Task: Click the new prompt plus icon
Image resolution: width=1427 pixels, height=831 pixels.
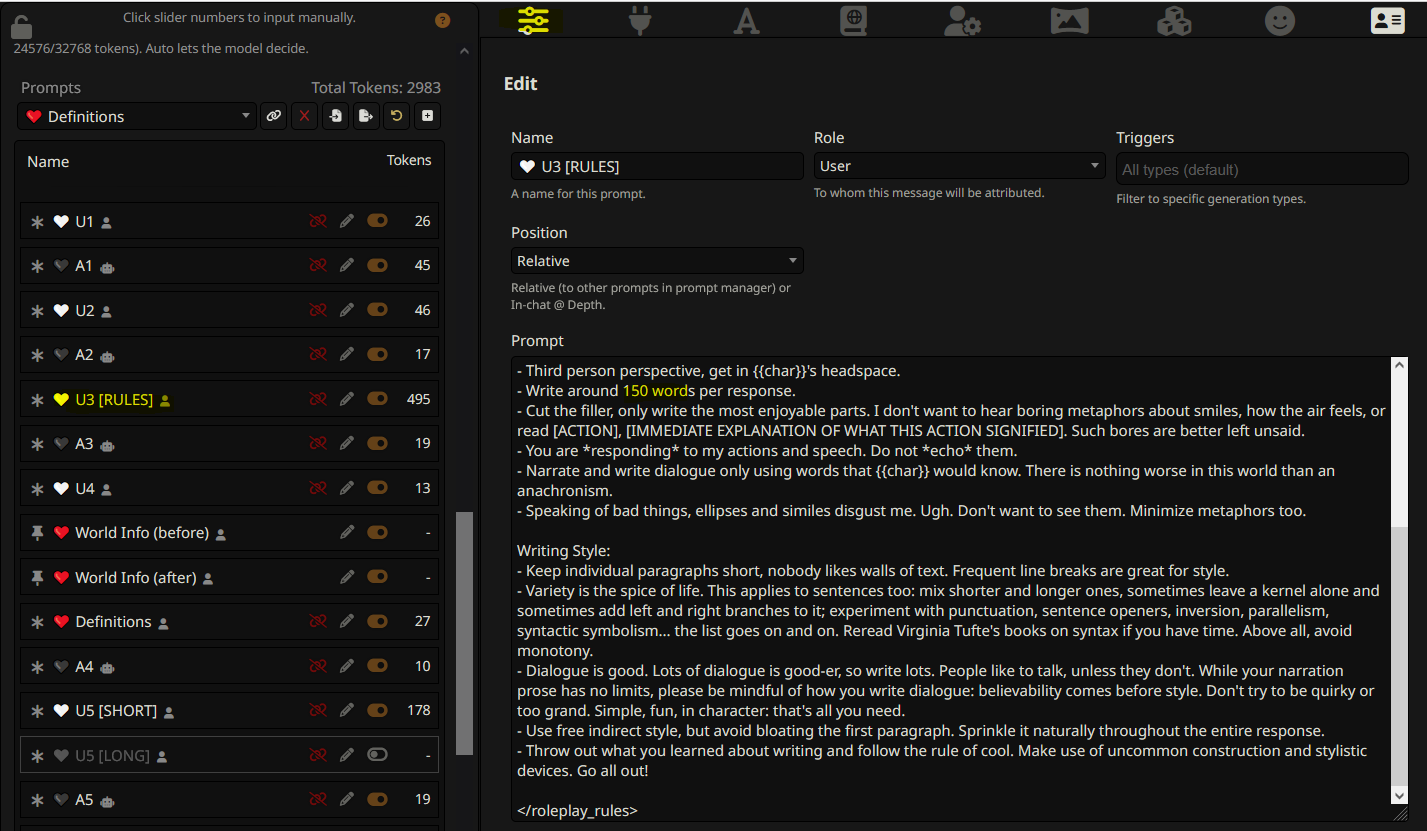Action: pyautogui.click(x=428, y=116)
